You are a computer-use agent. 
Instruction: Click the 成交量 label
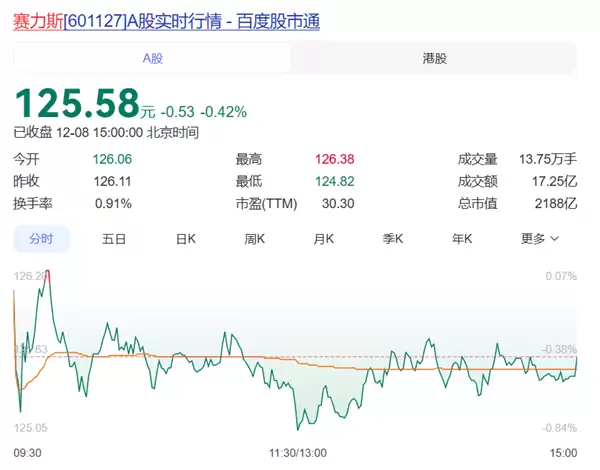[478, 159]
